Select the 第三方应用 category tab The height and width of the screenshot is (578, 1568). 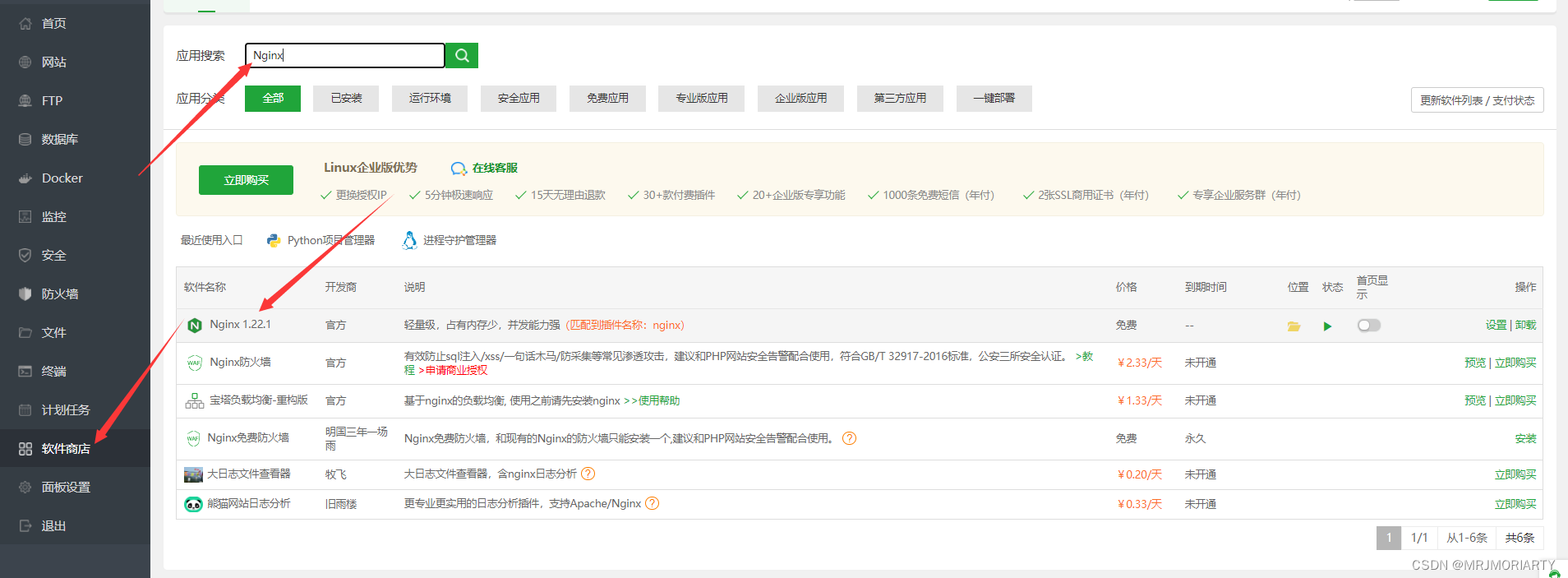click(x=900, y=98)
